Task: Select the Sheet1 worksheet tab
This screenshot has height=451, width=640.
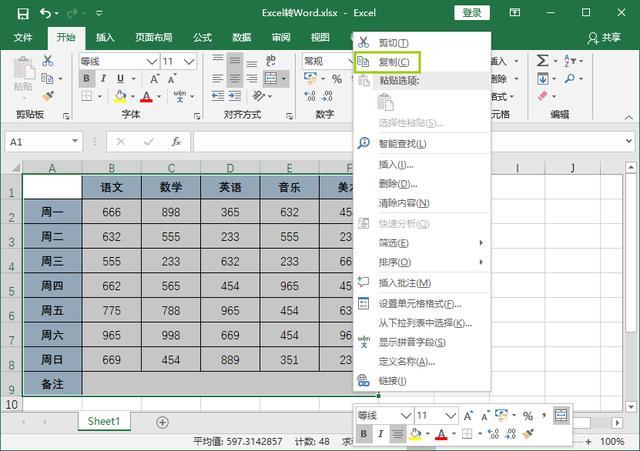Action: click(x=104, y=421)
